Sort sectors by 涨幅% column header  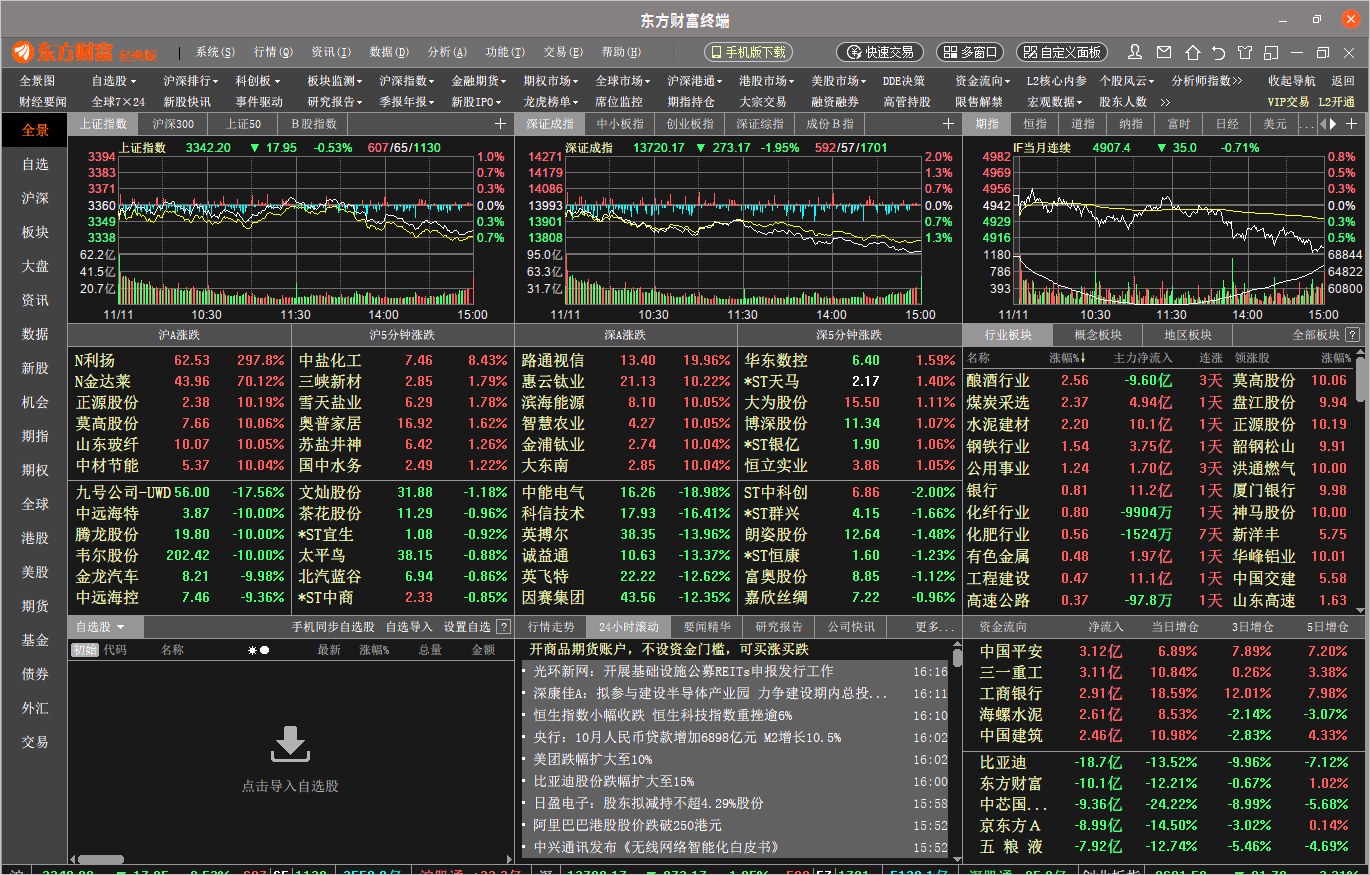1067,358
